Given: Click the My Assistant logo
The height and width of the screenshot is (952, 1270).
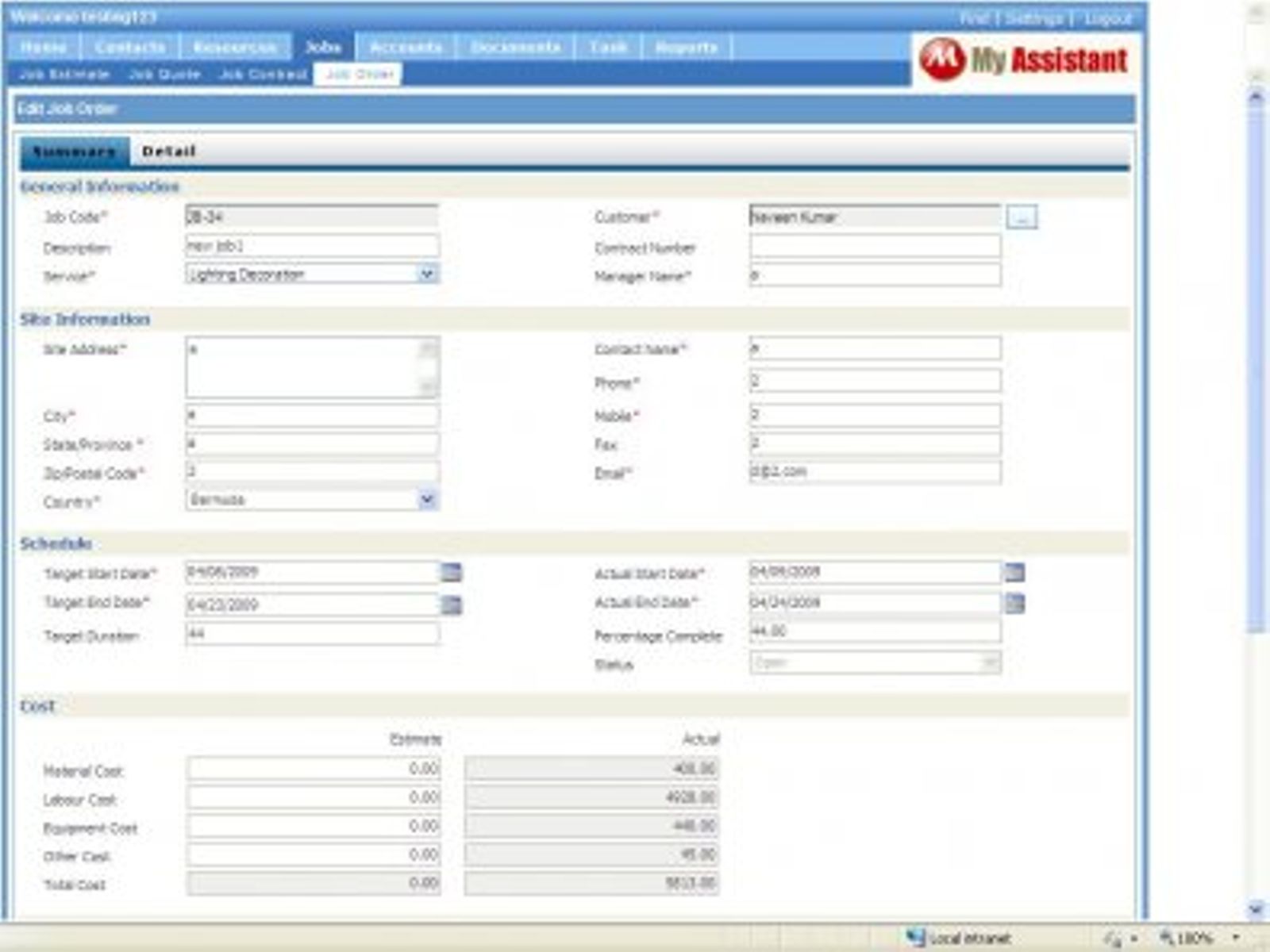Looking at the screenshot, I should point(1024,59).
